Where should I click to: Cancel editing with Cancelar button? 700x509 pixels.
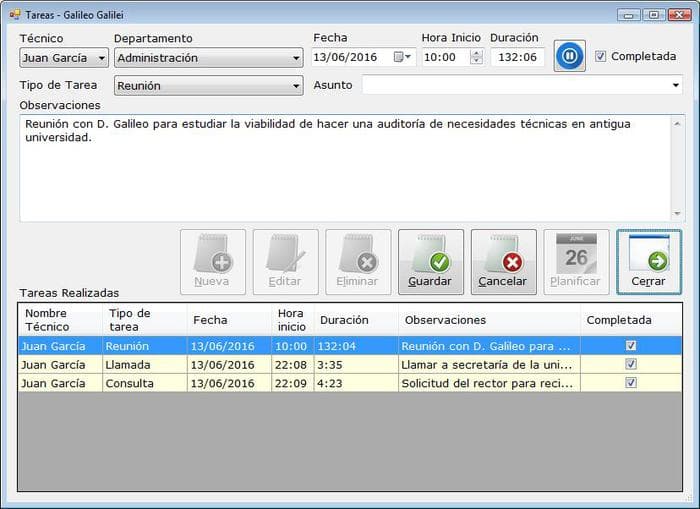[504, 262]
